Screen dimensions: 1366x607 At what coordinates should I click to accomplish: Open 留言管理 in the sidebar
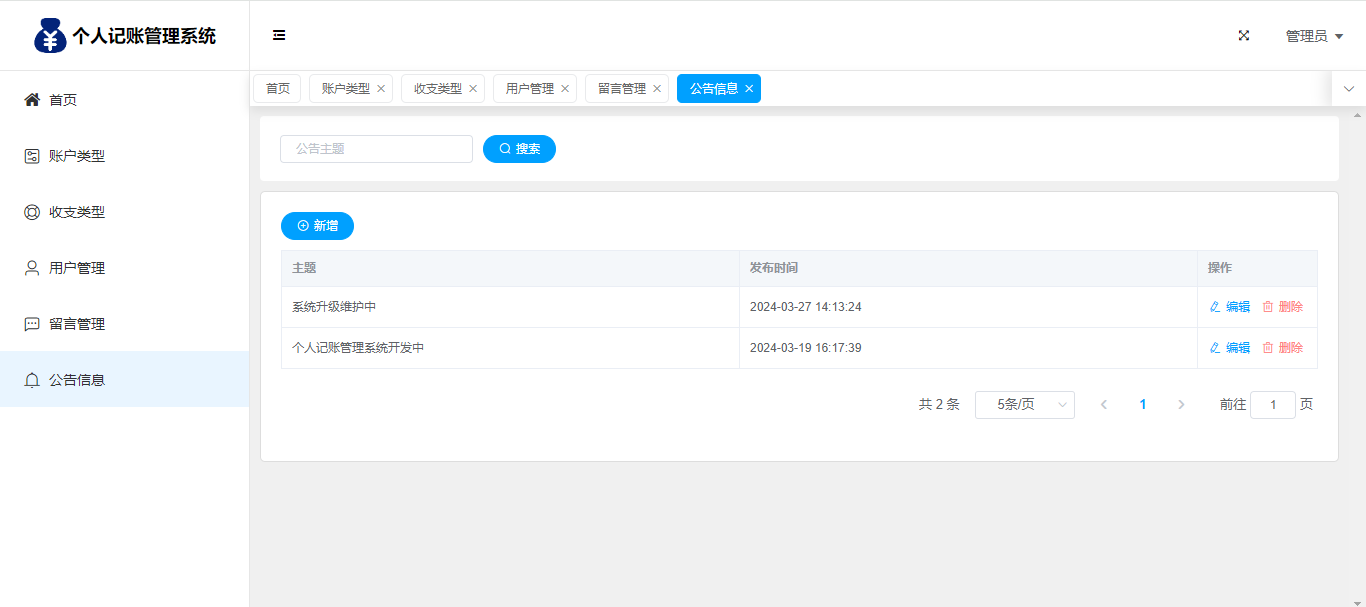[76, 324]
